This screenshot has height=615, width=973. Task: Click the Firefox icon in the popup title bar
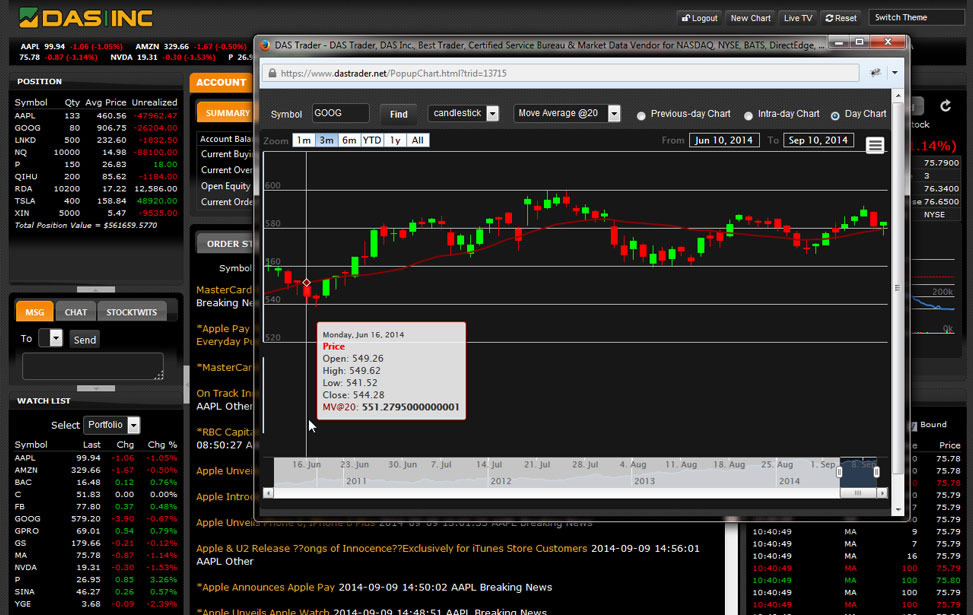(265, 45)
